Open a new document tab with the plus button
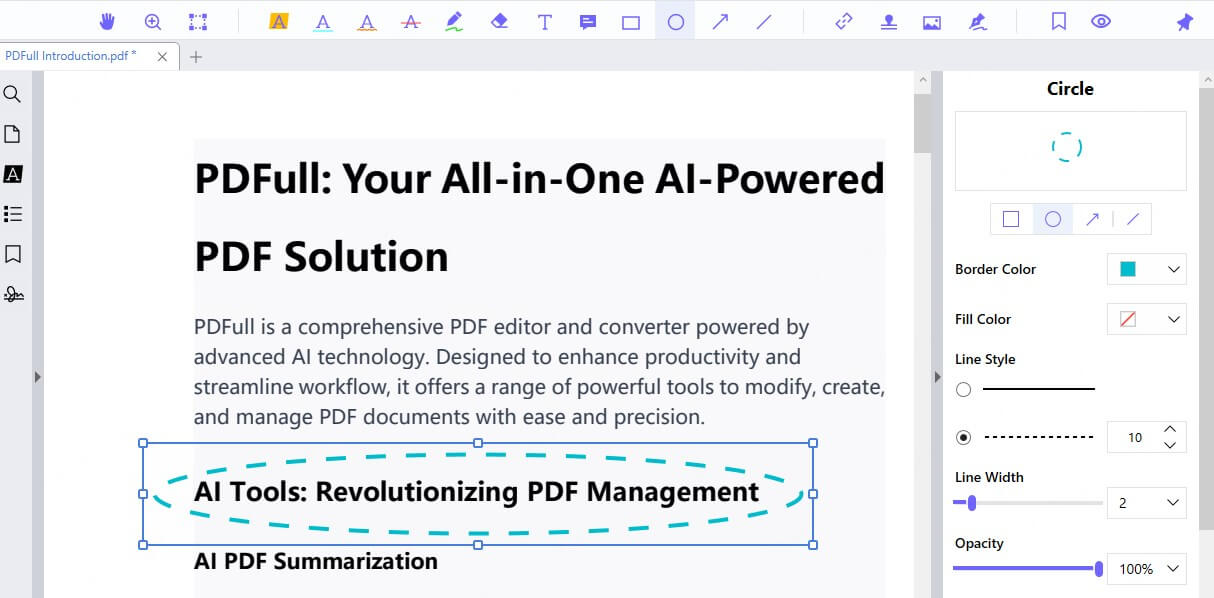This screenshot has width=1214, height=598. (x=196, y=57)
